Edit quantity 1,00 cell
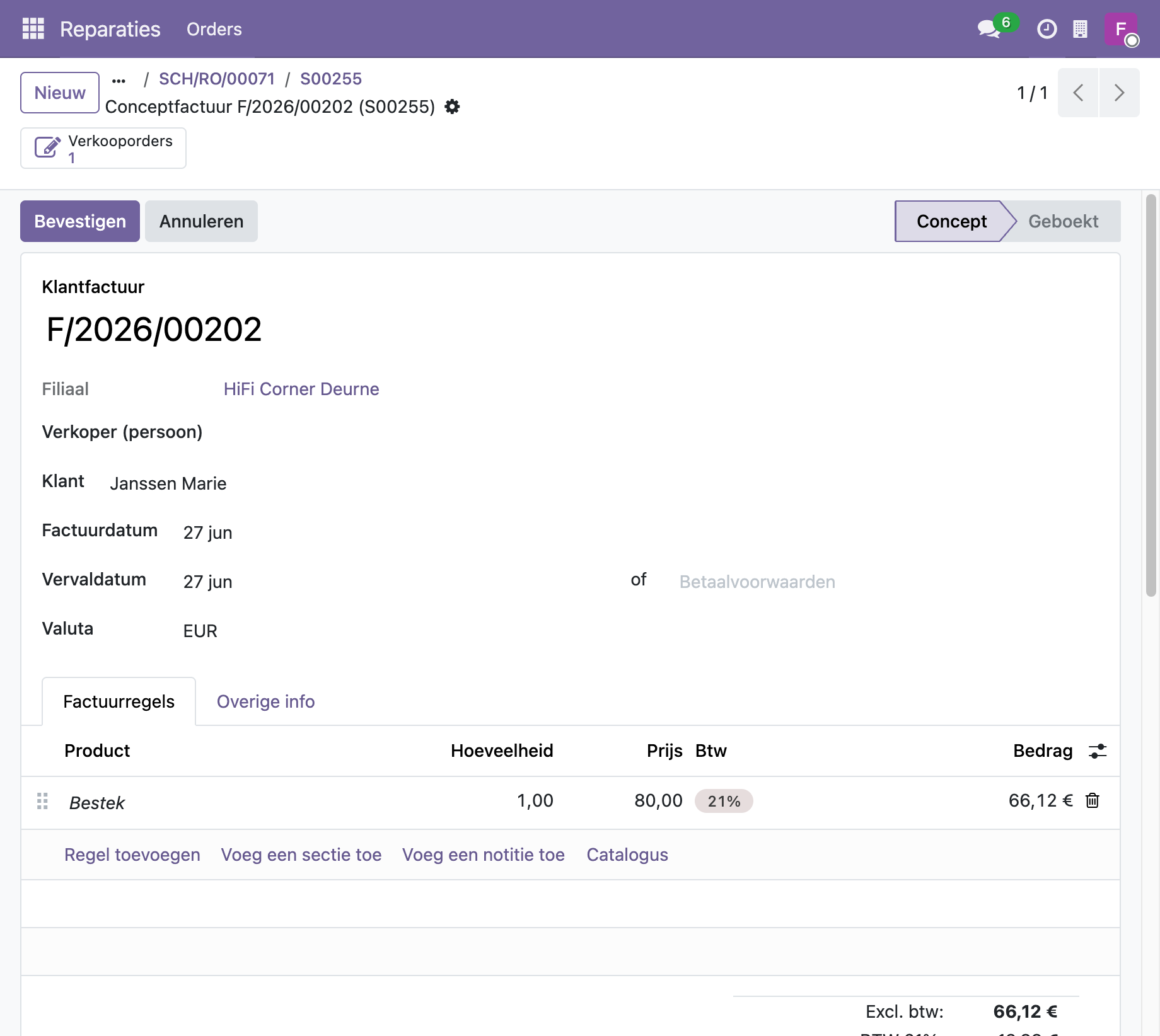The image size is (1160, 1036). click(535, 801)
